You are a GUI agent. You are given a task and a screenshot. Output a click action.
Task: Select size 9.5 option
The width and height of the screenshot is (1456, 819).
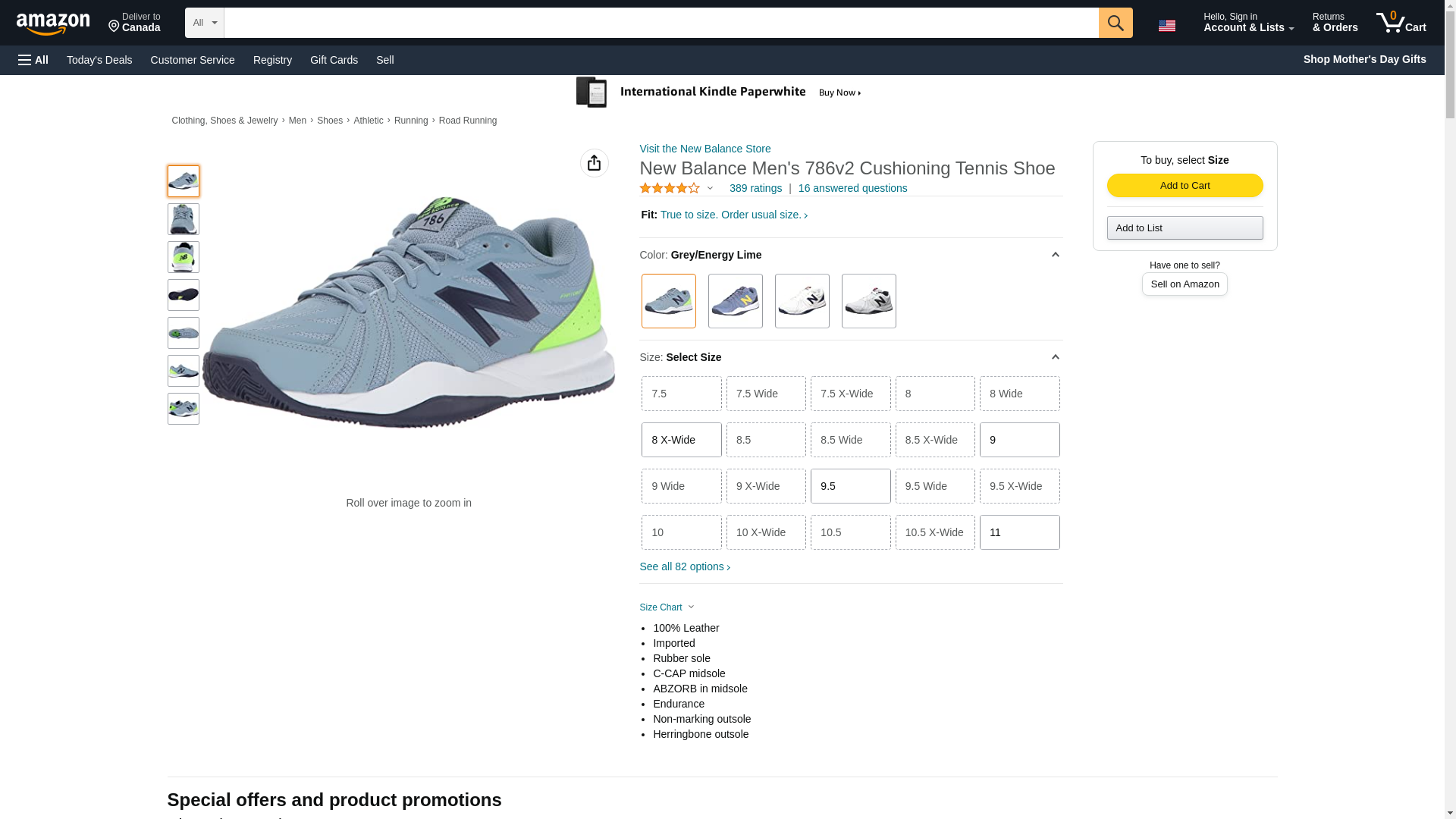tap(849, 486)
